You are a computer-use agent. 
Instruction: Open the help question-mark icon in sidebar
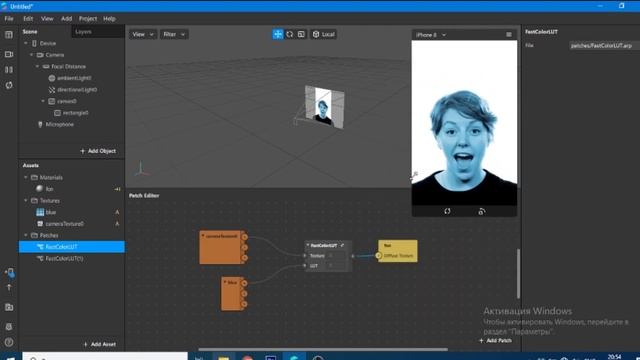click(9, 342)
